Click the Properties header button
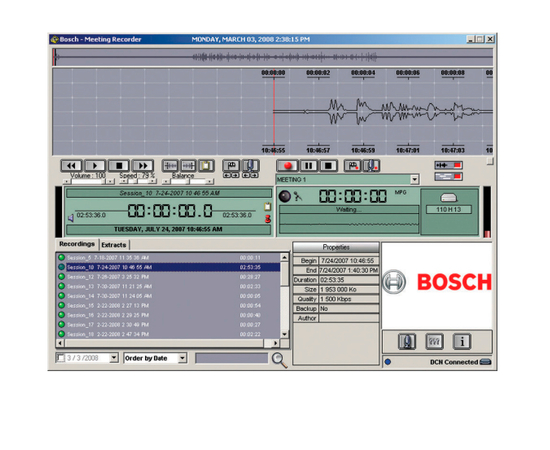Viewport: 550px width, 450px height. 336,247
